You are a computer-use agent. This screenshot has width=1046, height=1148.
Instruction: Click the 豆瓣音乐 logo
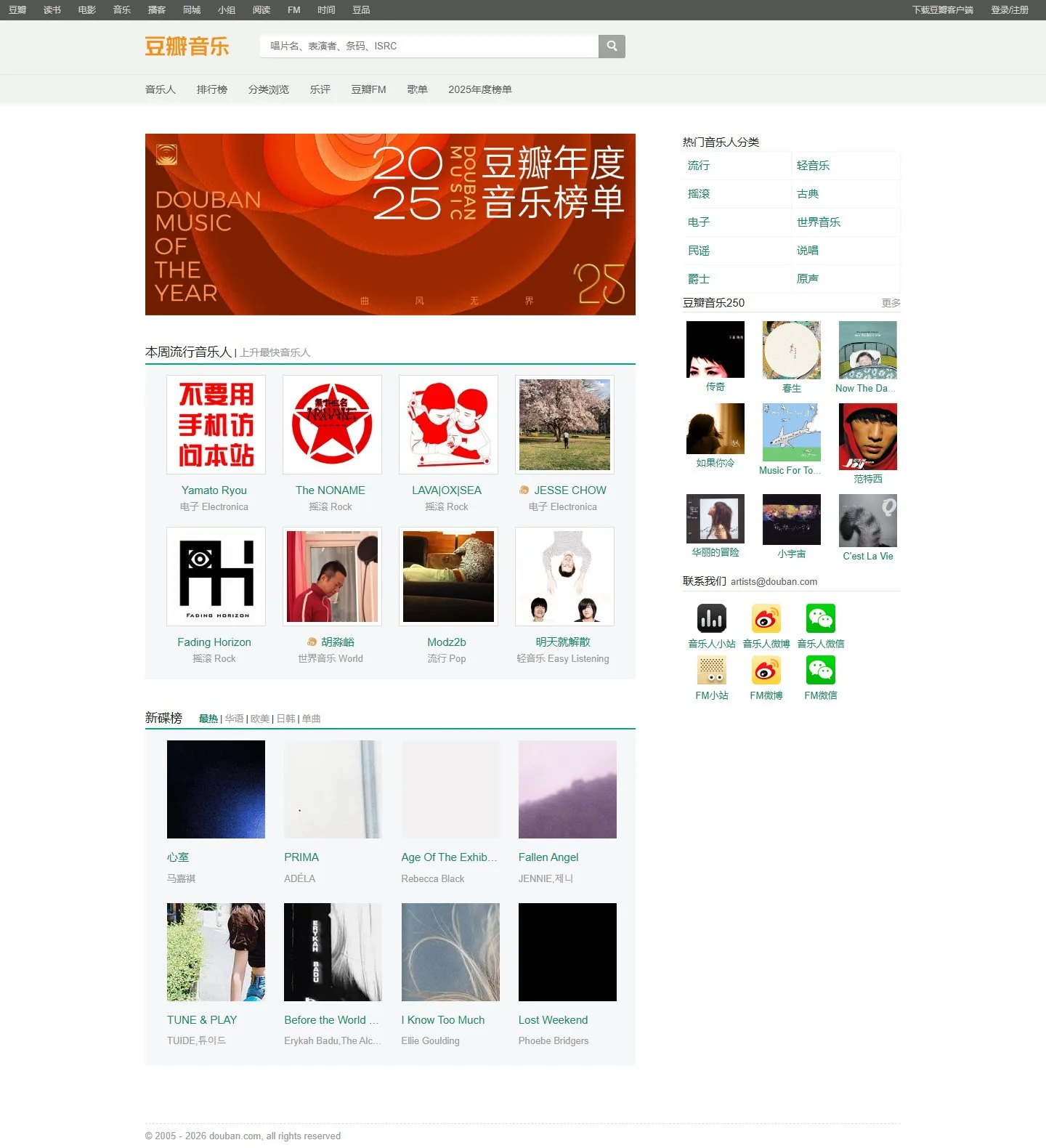click(x=187, y=47)
